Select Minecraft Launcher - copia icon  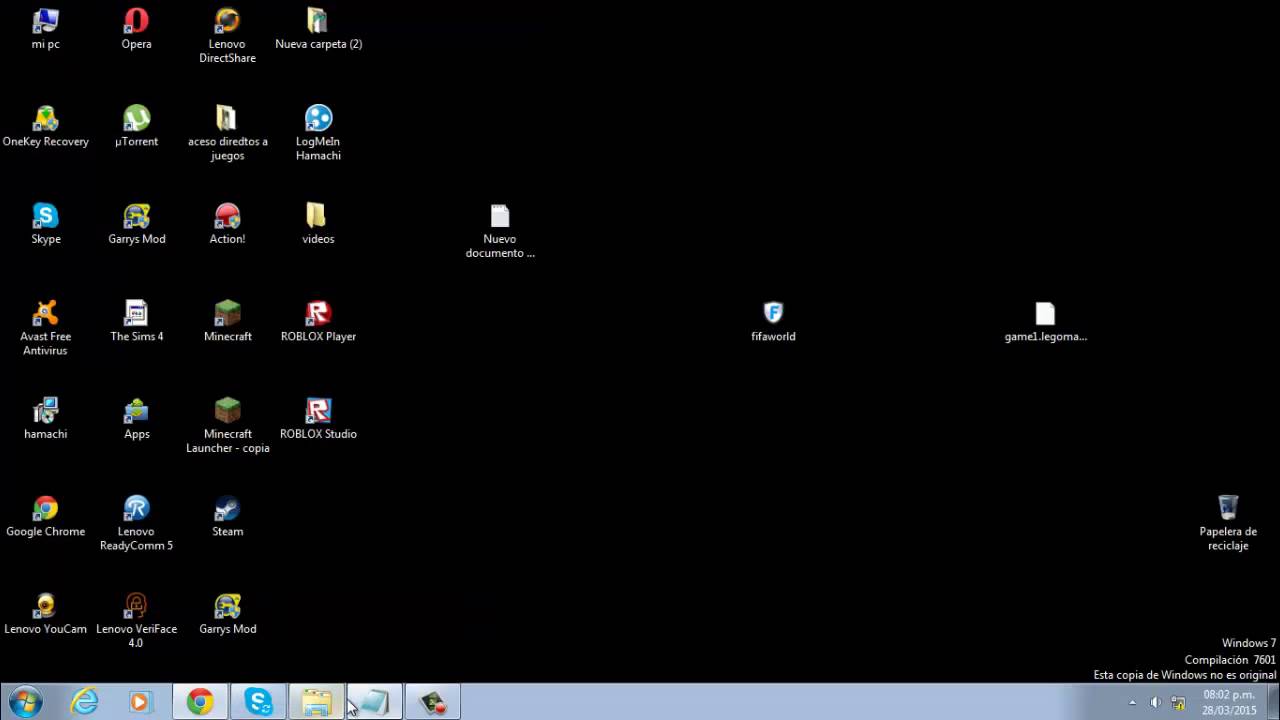[x=227, y=426]
